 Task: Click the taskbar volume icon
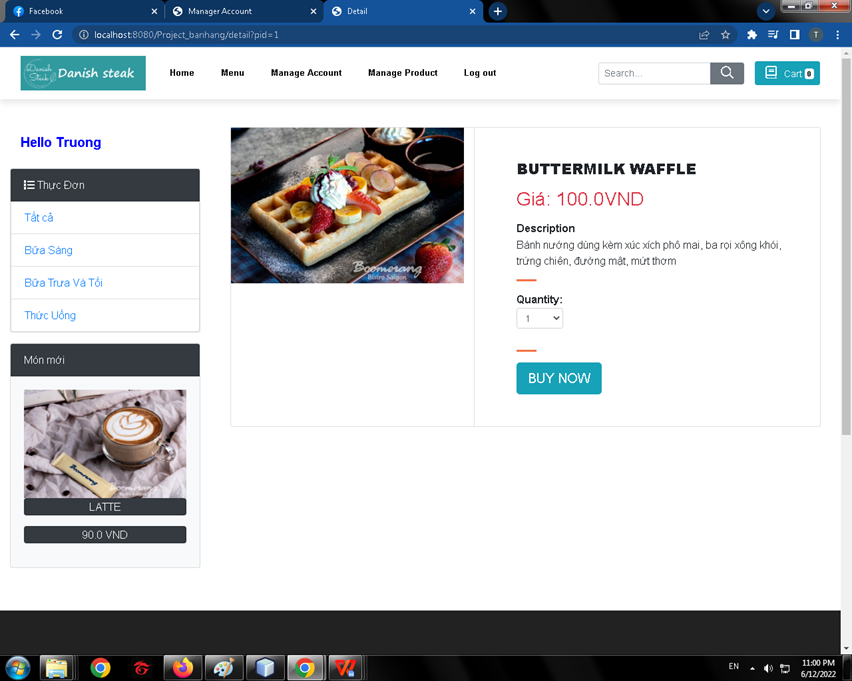pos(768,668)
